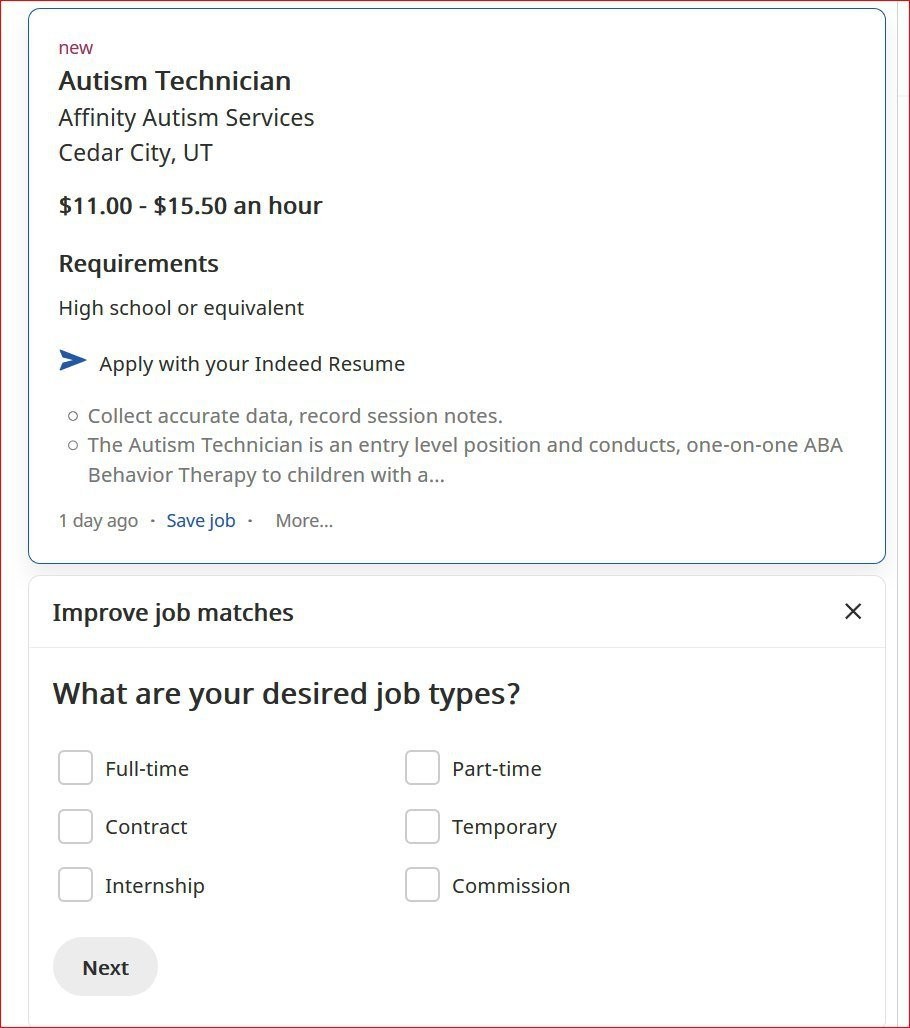The height and width of the screenshot is (1028, 910).
Task: Select the Contract checkbox
Action: click(75, 826)
